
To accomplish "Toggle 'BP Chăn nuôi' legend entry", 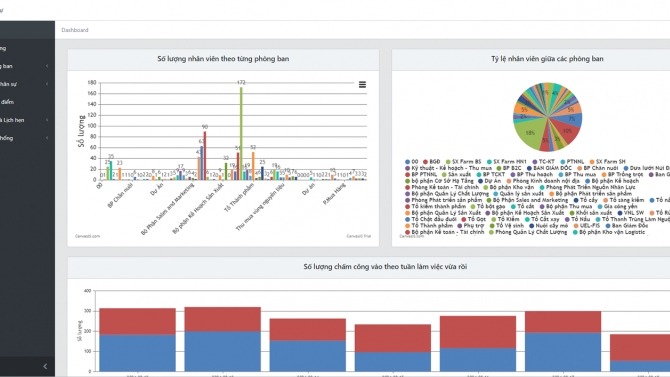I will 598,168.
